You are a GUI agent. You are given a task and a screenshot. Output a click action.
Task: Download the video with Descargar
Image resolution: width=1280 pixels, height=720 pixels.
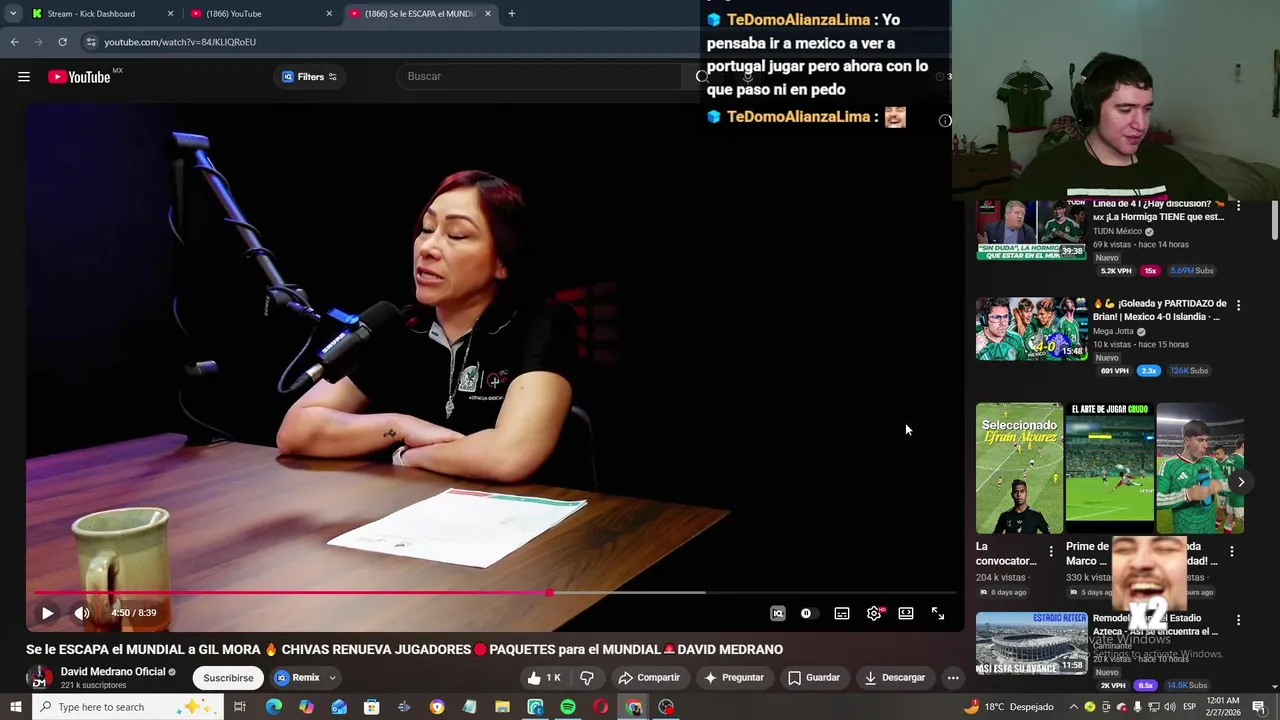coord(895,678)
